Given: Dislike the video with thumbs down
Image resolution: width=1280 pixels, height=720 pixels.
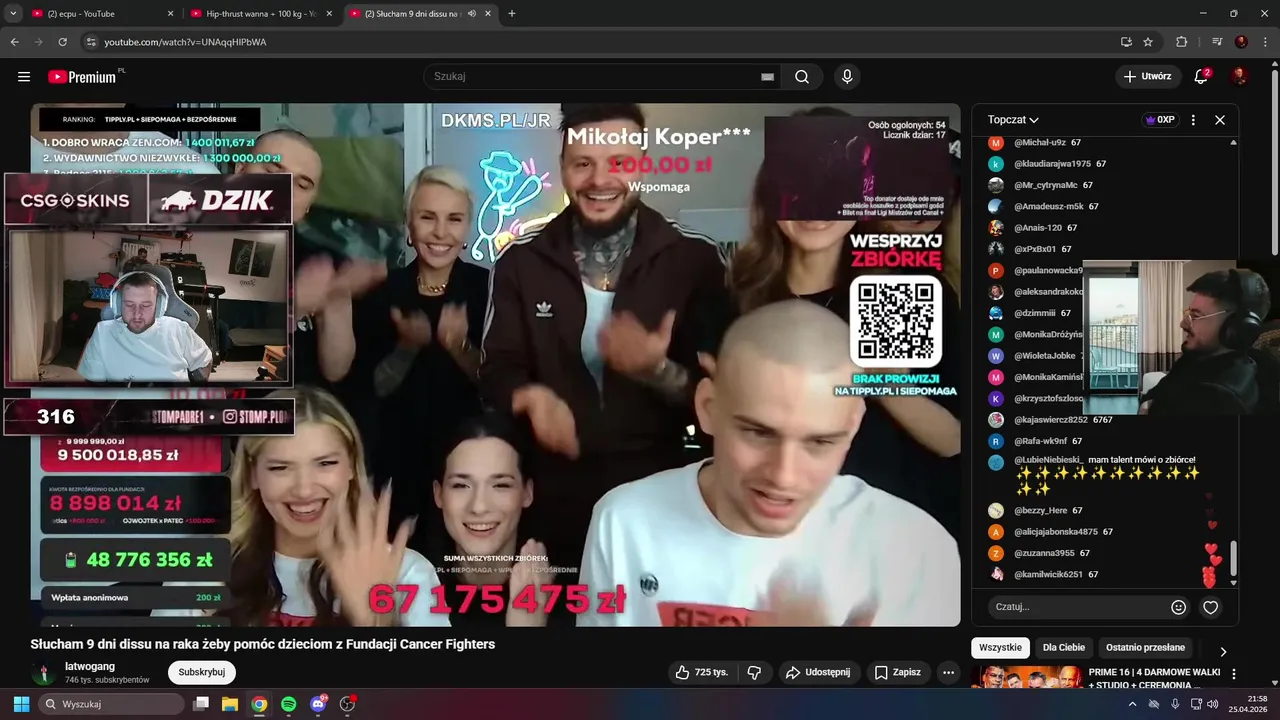Looking at the screenshot, I should tap(754, 672).
